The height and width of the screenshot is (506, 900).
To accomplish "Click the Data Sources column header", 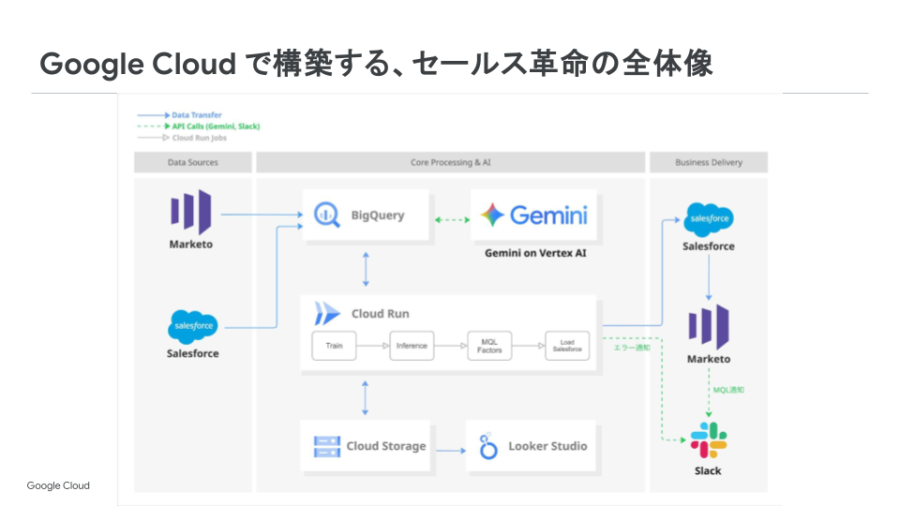I will [x=192, y=162].
